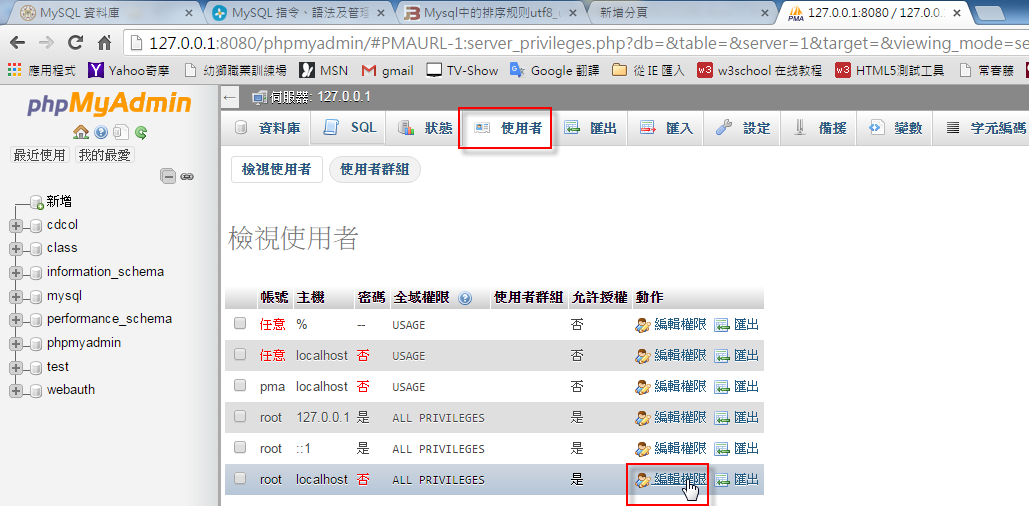Expand the information_schema tree node
The height and width of the screenshot is (506, 1029).
(x=16, y=273)
